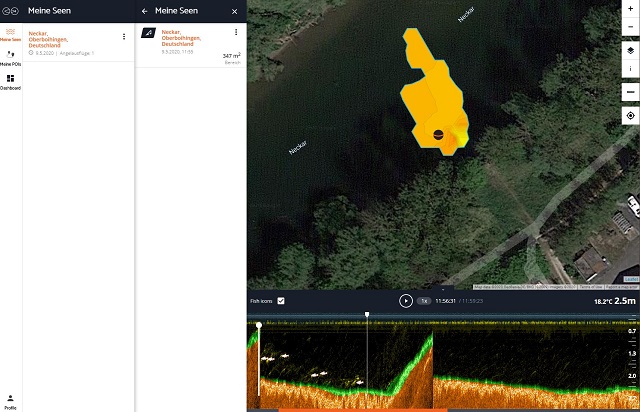Collapse the sonar panel with the small chevron handle

443,289
